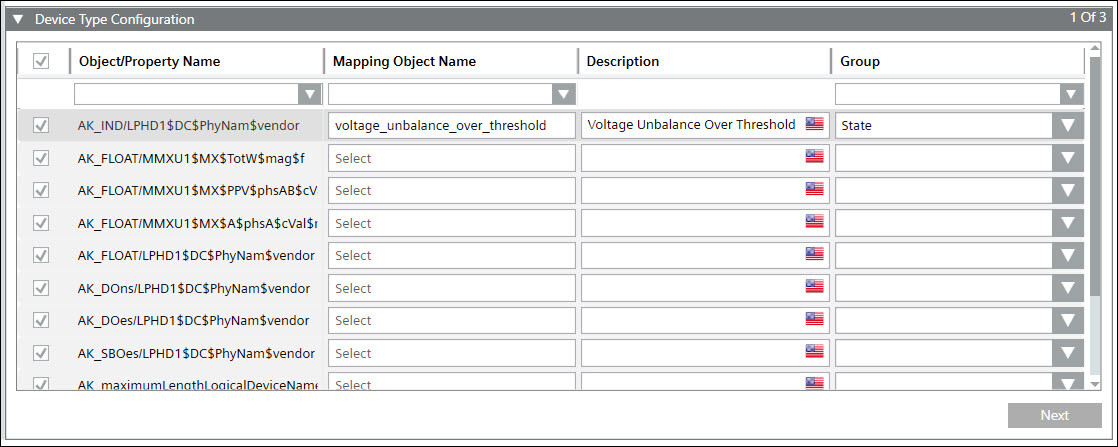Toggle the select-all header checkbox
The image size is (1118, 447).
tap(41, 62)
